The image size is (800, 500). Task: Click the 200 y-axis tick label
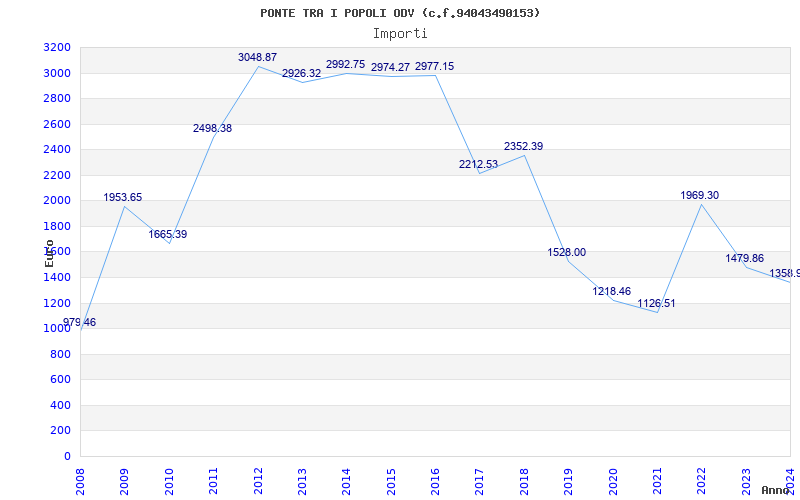click(x=61, y=431)
